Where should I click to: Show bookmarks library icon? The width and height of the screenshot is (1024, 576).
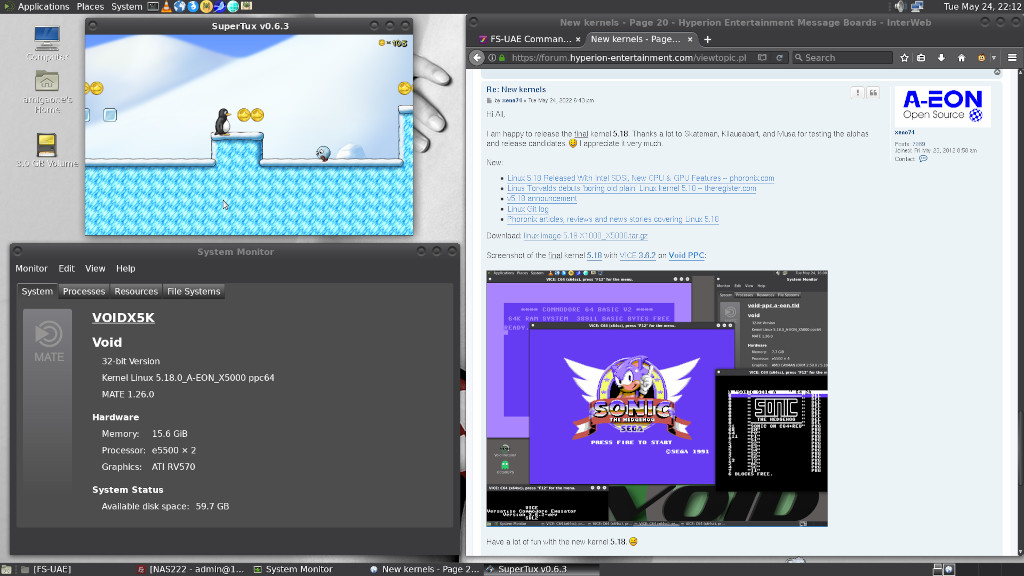tap(921, 57)
